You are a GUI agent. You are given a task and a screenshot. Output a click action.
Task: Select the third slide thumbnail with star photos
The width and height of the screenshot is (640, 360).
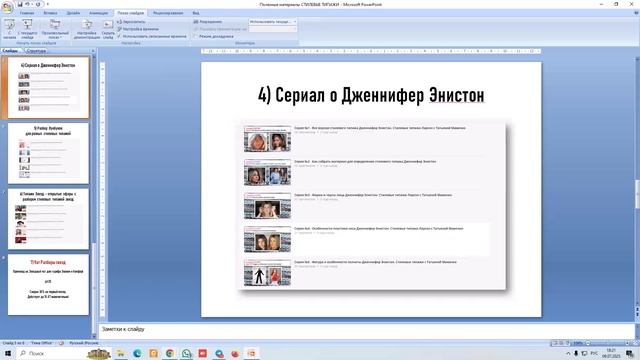(48, 219)
